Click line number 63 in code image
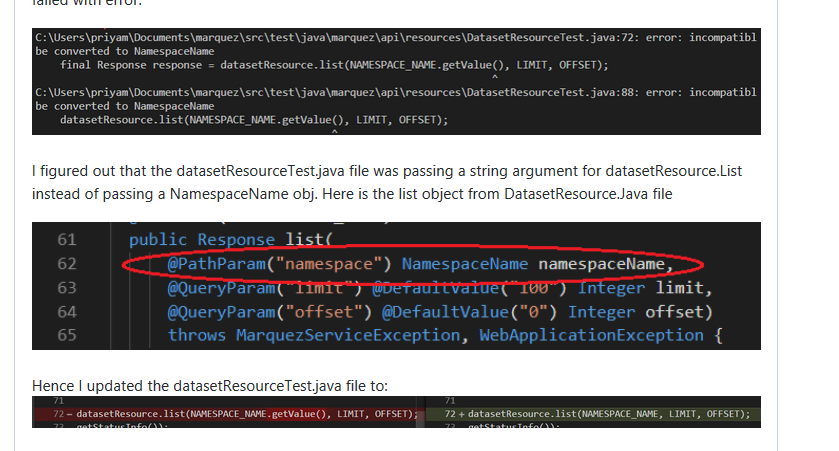The image size is (839, 451). [x=66, y=289]
